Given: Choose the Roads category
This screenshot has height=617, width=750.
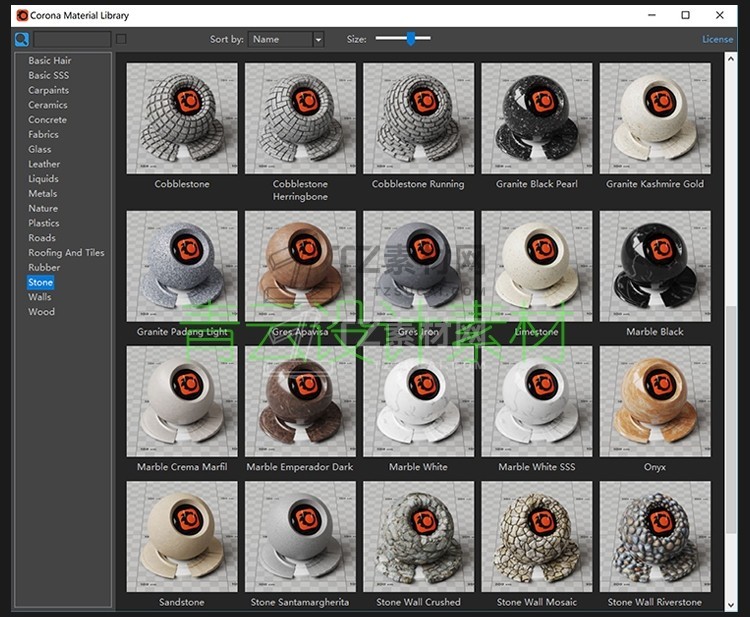Looking at the screenshot, I should [42, 238].
